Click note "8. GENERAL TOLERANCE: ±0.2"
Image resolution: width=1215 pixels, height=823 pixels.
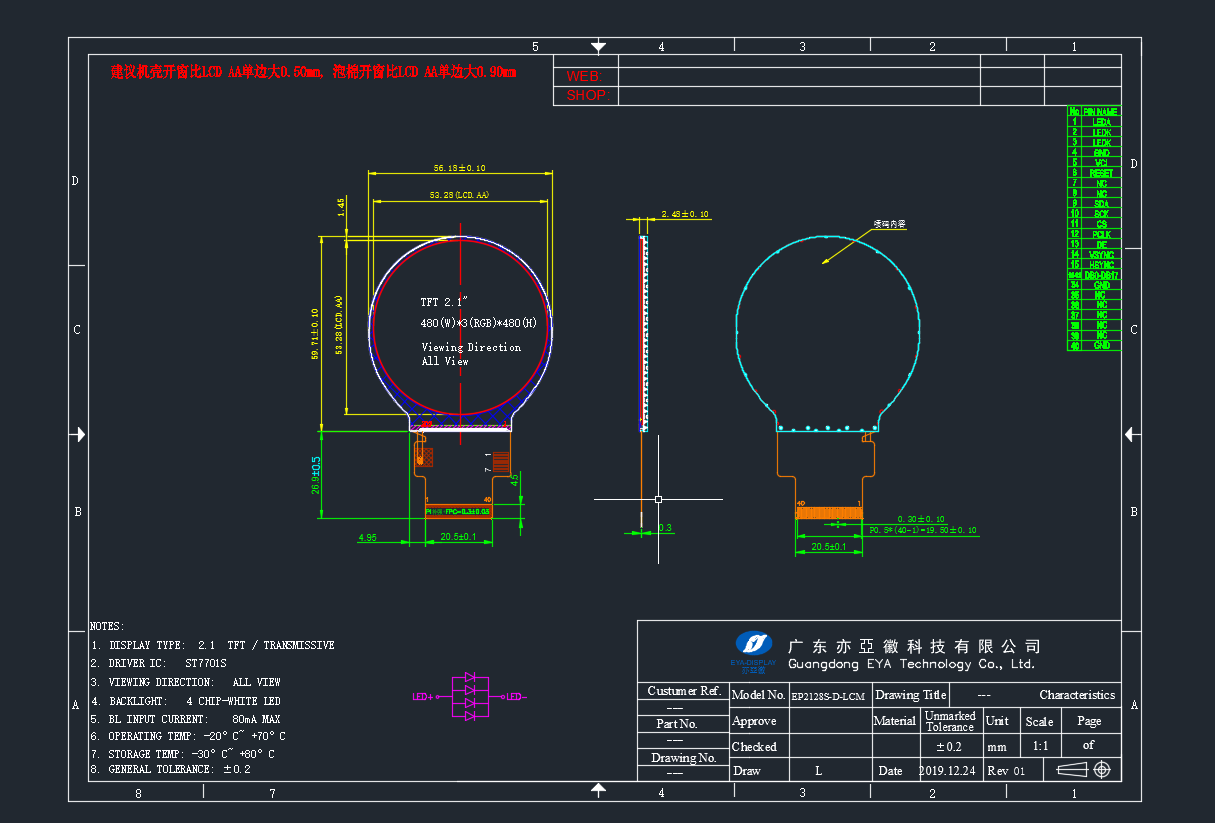tap(171, 769)
